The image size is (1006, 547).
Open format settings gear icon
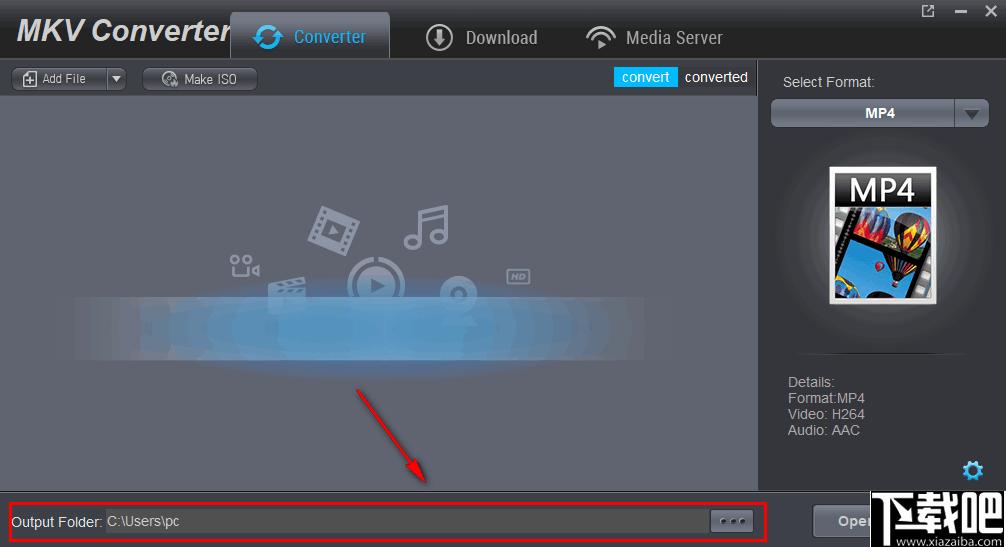tap(973, 470)
